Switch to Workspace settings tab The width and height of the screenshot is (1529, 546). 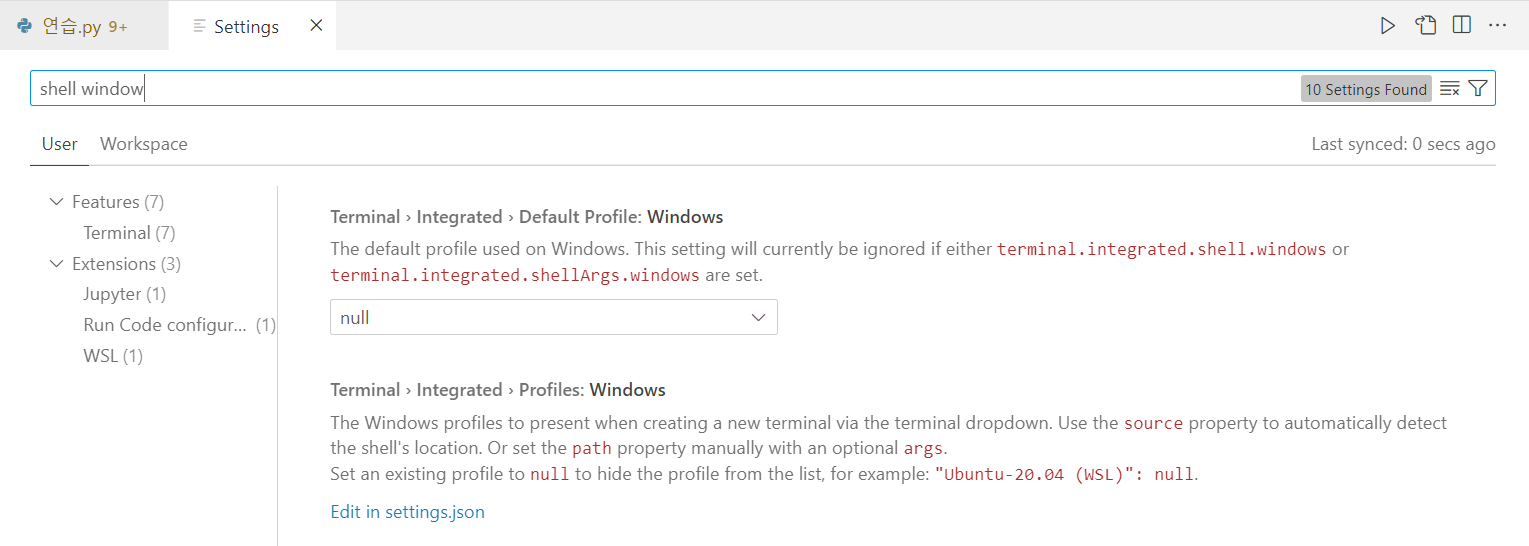(x=143, y=144)
